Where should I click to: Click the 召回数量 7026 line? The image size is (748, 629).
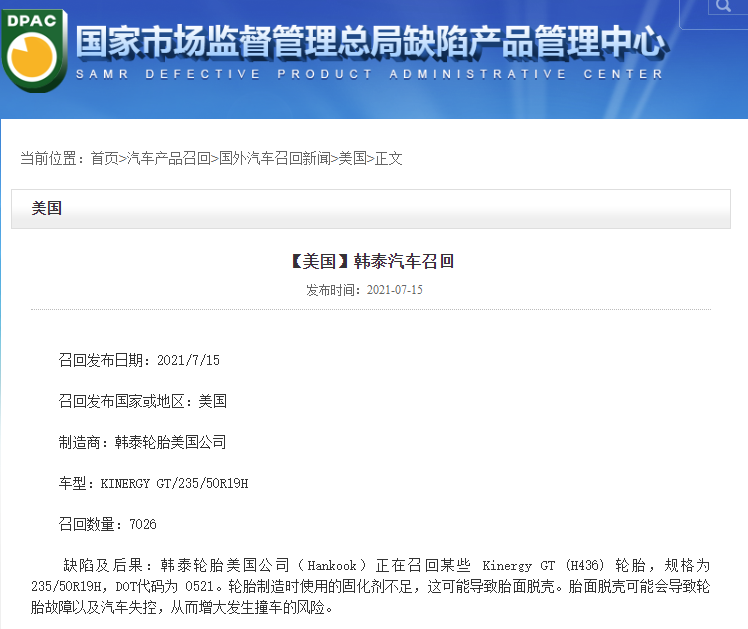(x=108, y=524)
